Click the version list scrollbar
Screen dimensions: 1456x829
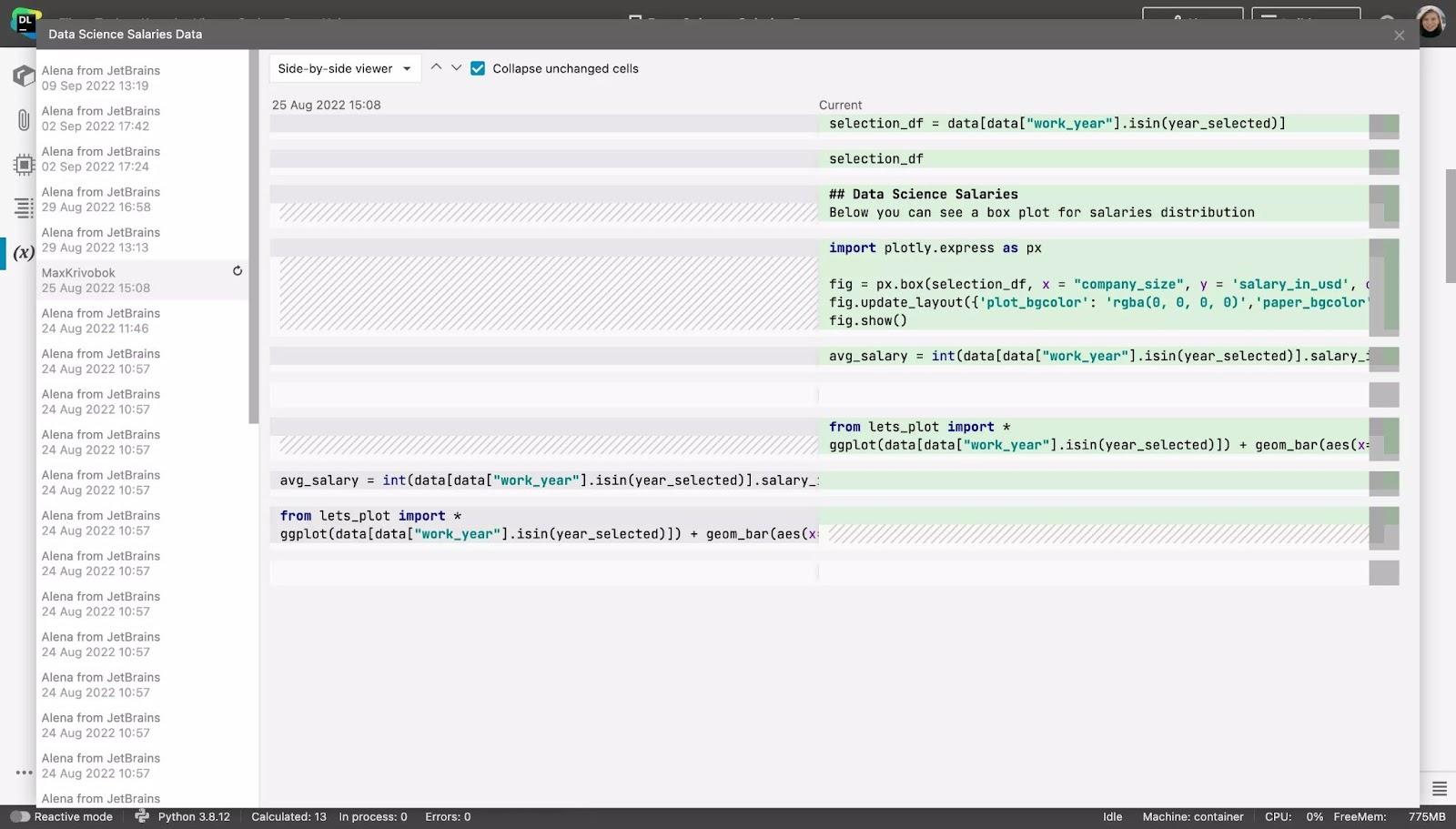click(x=253, y=237)
